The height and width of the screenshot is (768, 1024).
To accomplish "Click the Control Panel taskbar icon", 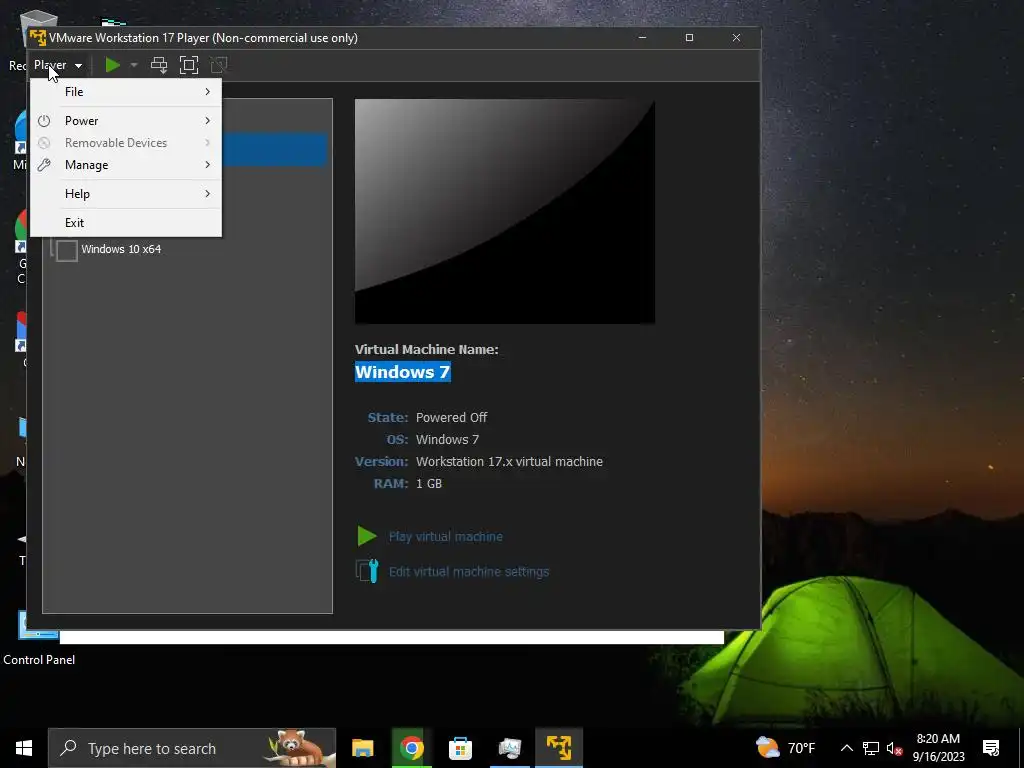I will click(509, 748).
